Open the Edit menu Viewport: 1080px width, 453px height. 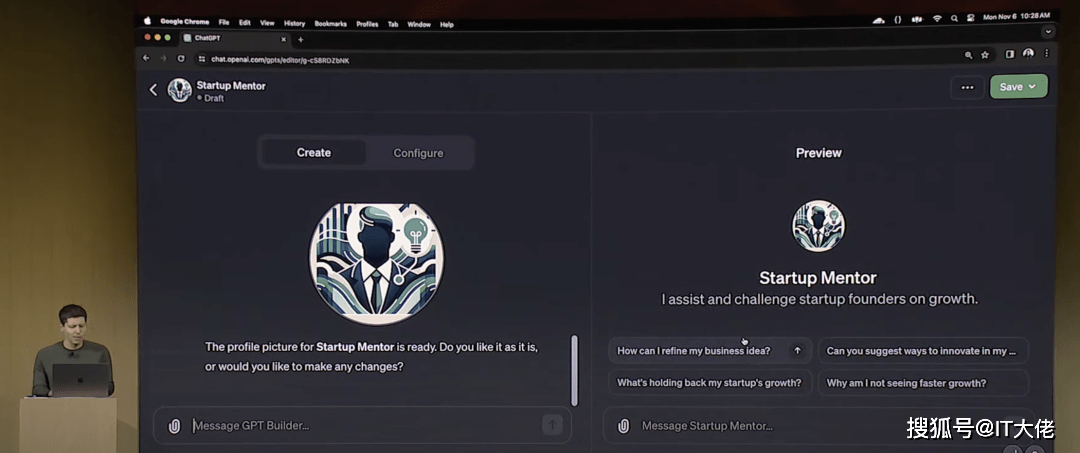(245, 23)
